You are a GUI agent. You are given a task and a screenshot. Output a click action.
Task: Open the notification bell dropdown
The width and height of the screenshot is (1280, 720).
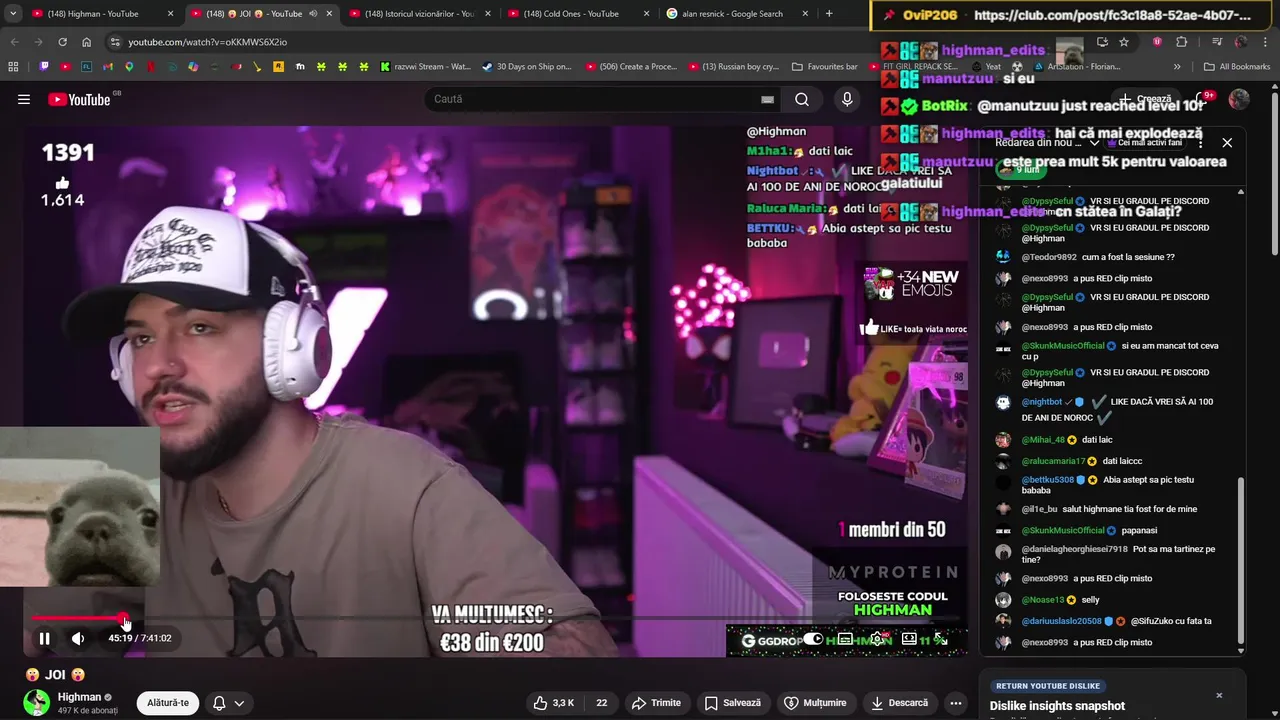tap(228, 703)
